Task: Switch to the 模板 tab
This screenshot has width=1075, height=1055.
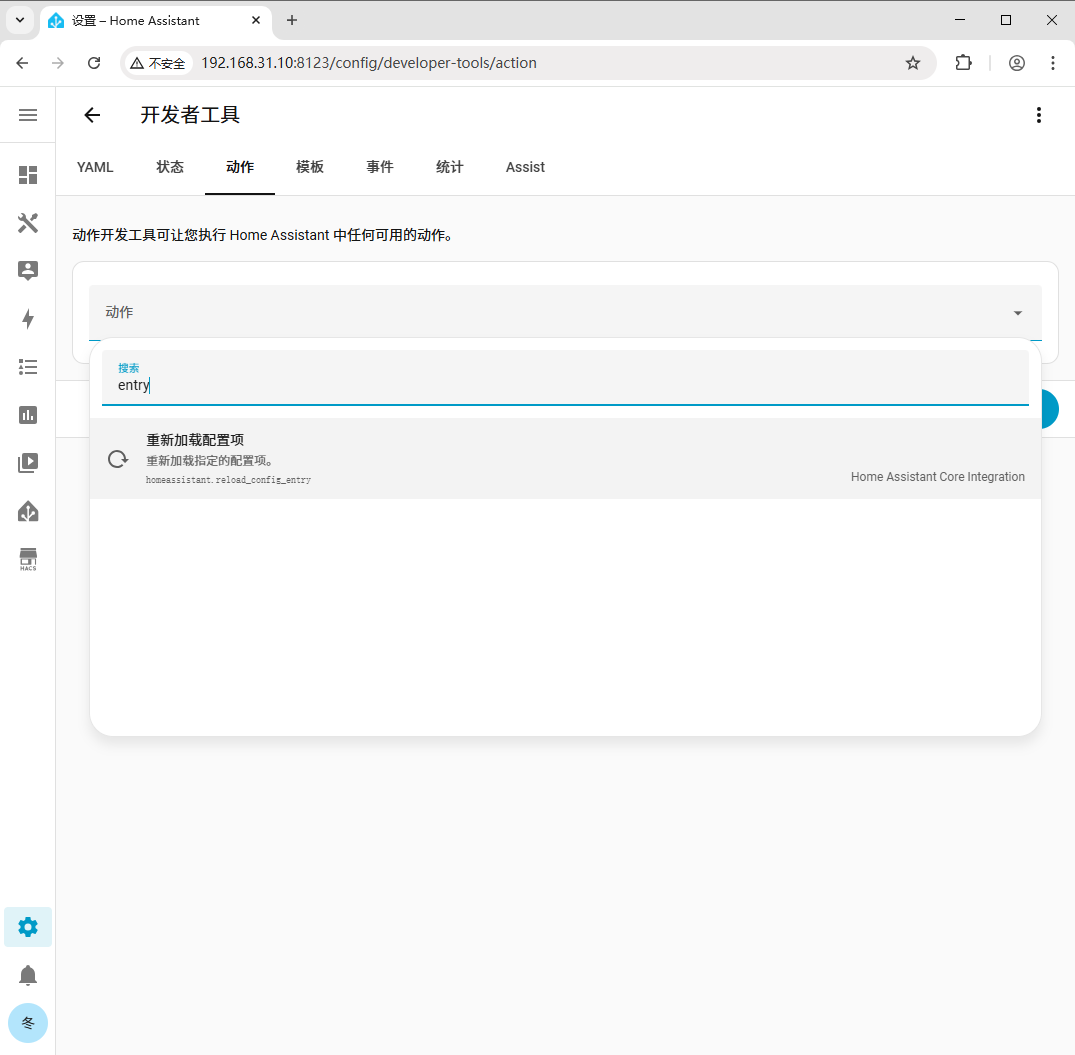Action: (310, 167)
